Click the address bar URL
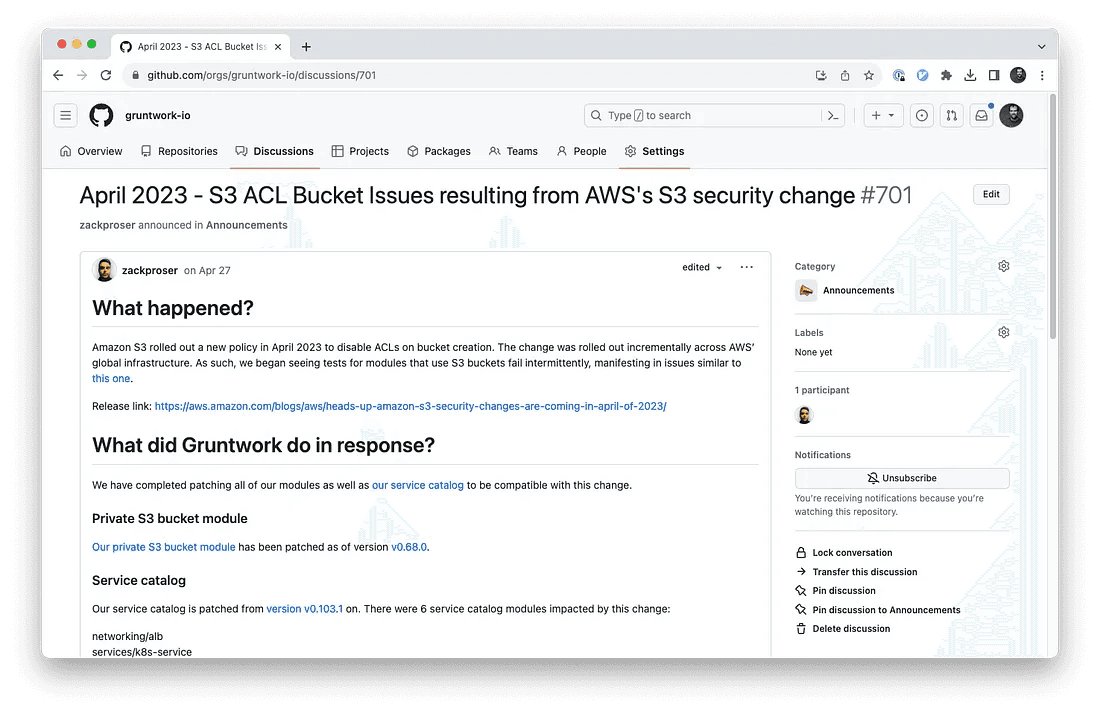The width and height of the screenshot is (1100, 713). 261,75
